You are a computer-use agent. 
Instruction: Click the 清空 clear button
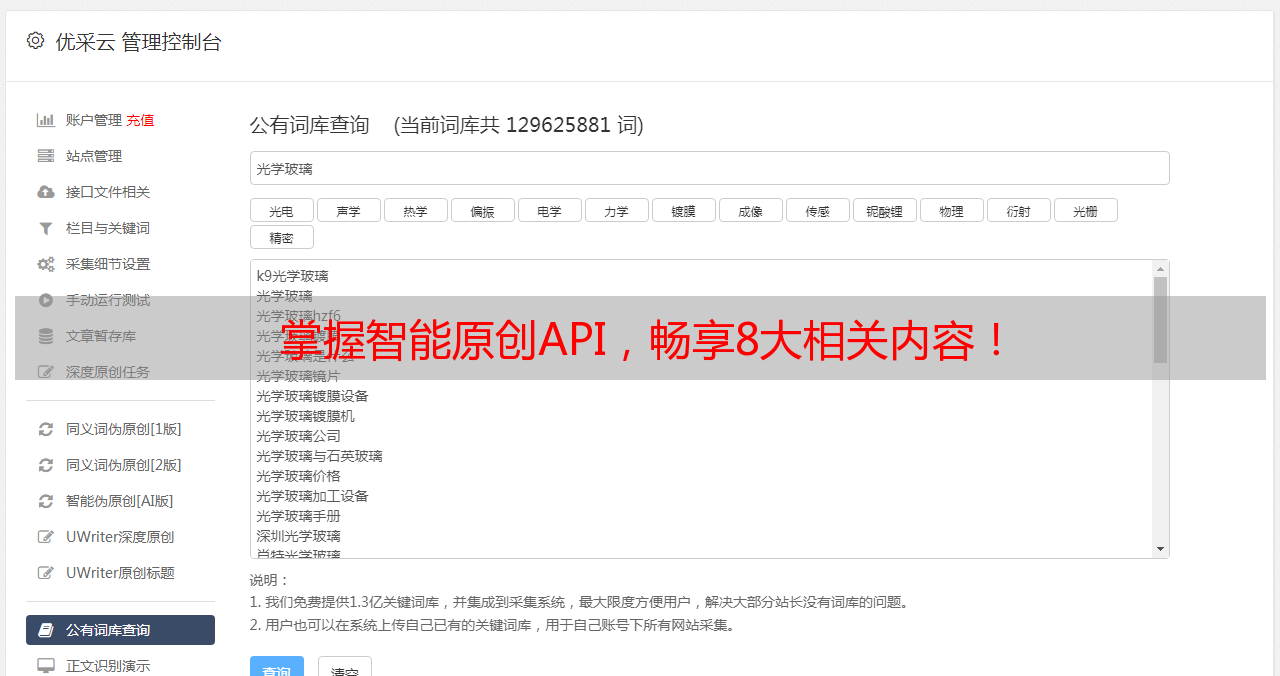pos(345,666)
